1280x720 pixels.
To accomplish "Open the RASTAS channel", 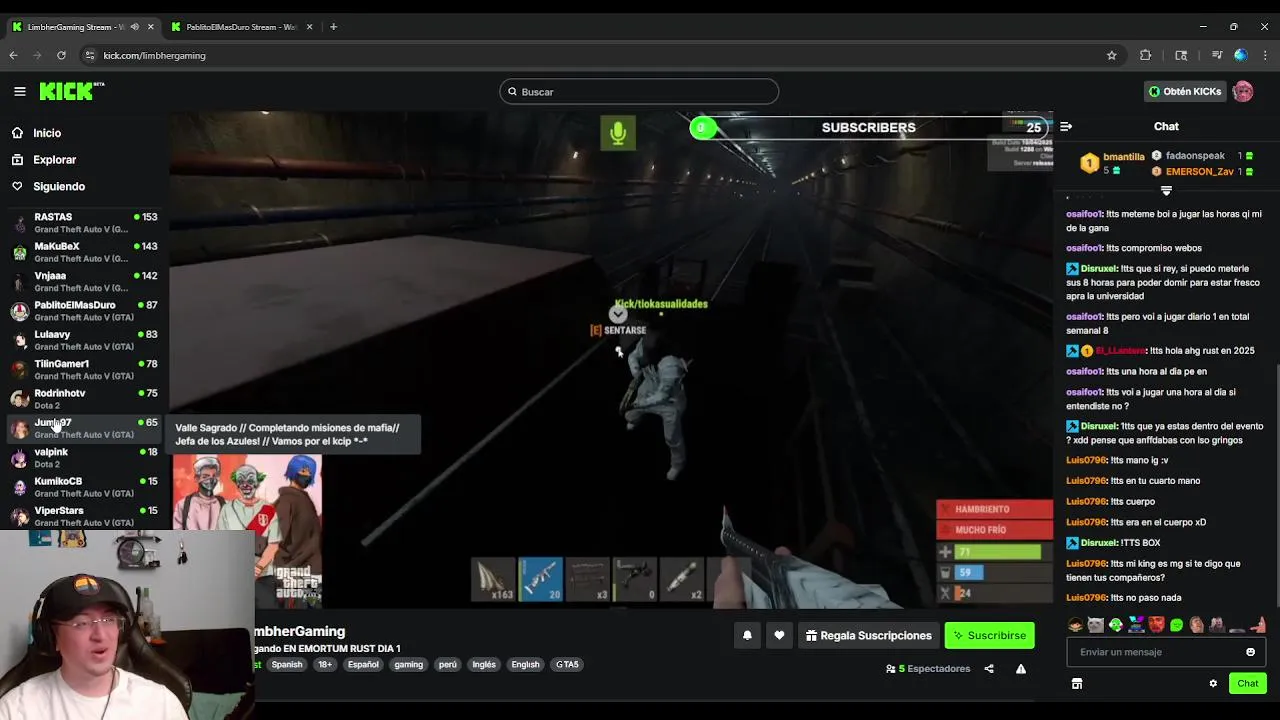I will coord(84,223).
